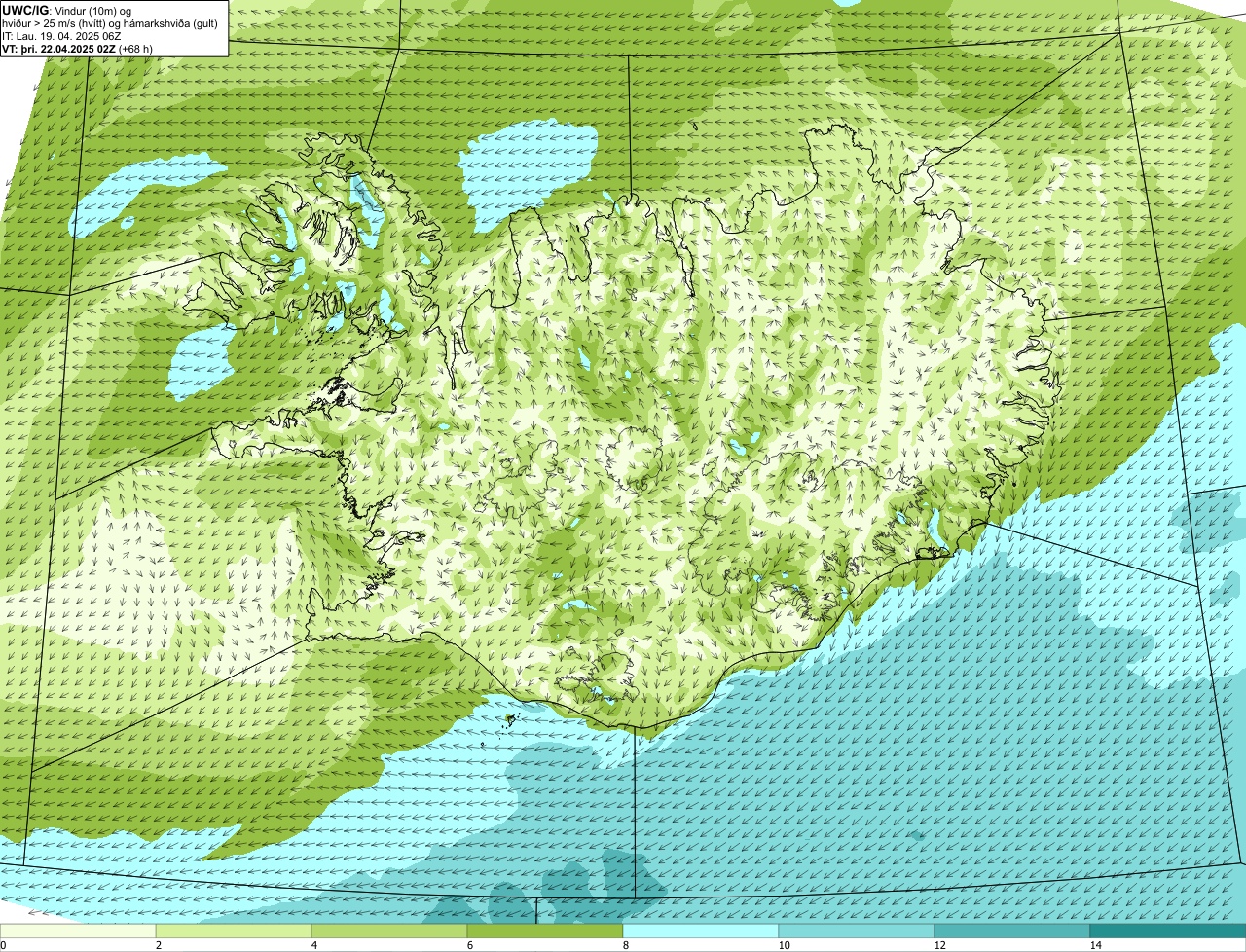Click the 6–8 m/s olive green scale segment
This screenshot has width=1246, height=952.
545,931
